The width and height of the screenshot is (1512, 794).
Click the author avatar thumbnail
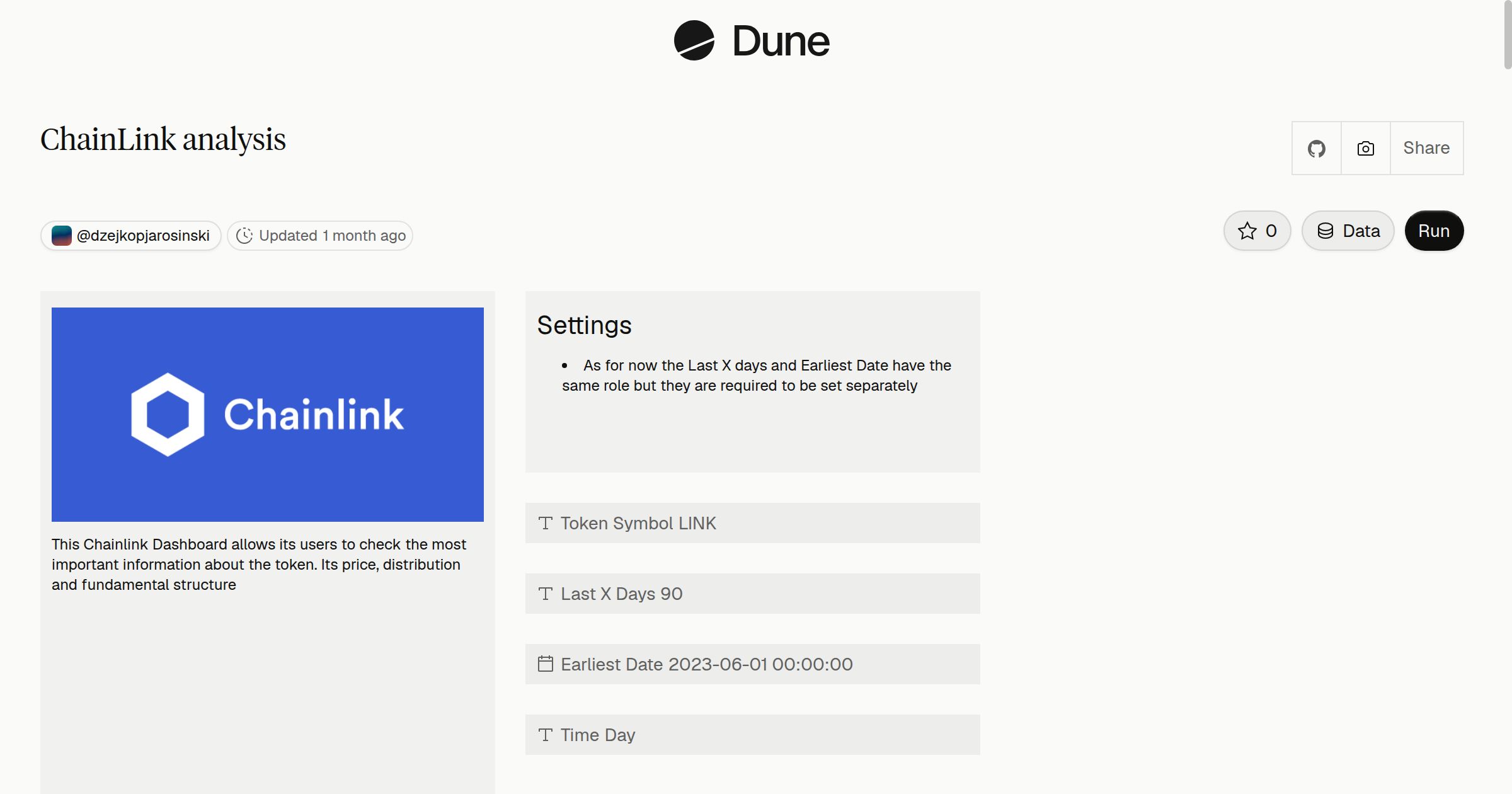[x=62, y=236]
